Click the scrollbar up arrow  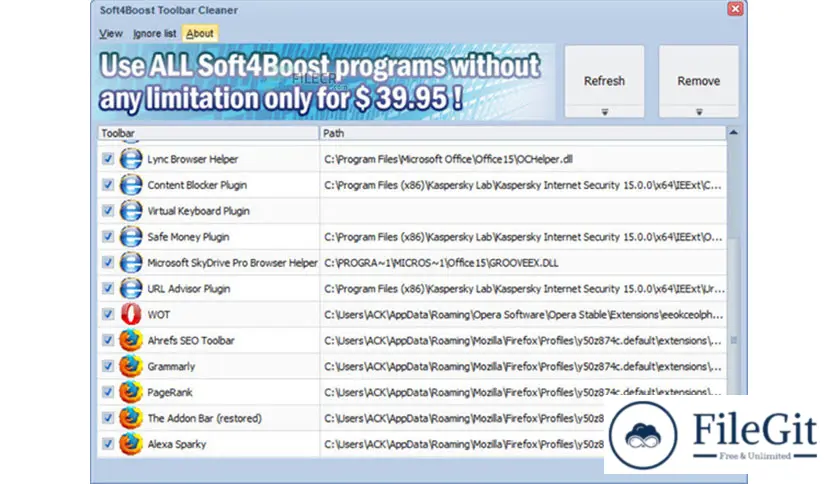[734, 133]
